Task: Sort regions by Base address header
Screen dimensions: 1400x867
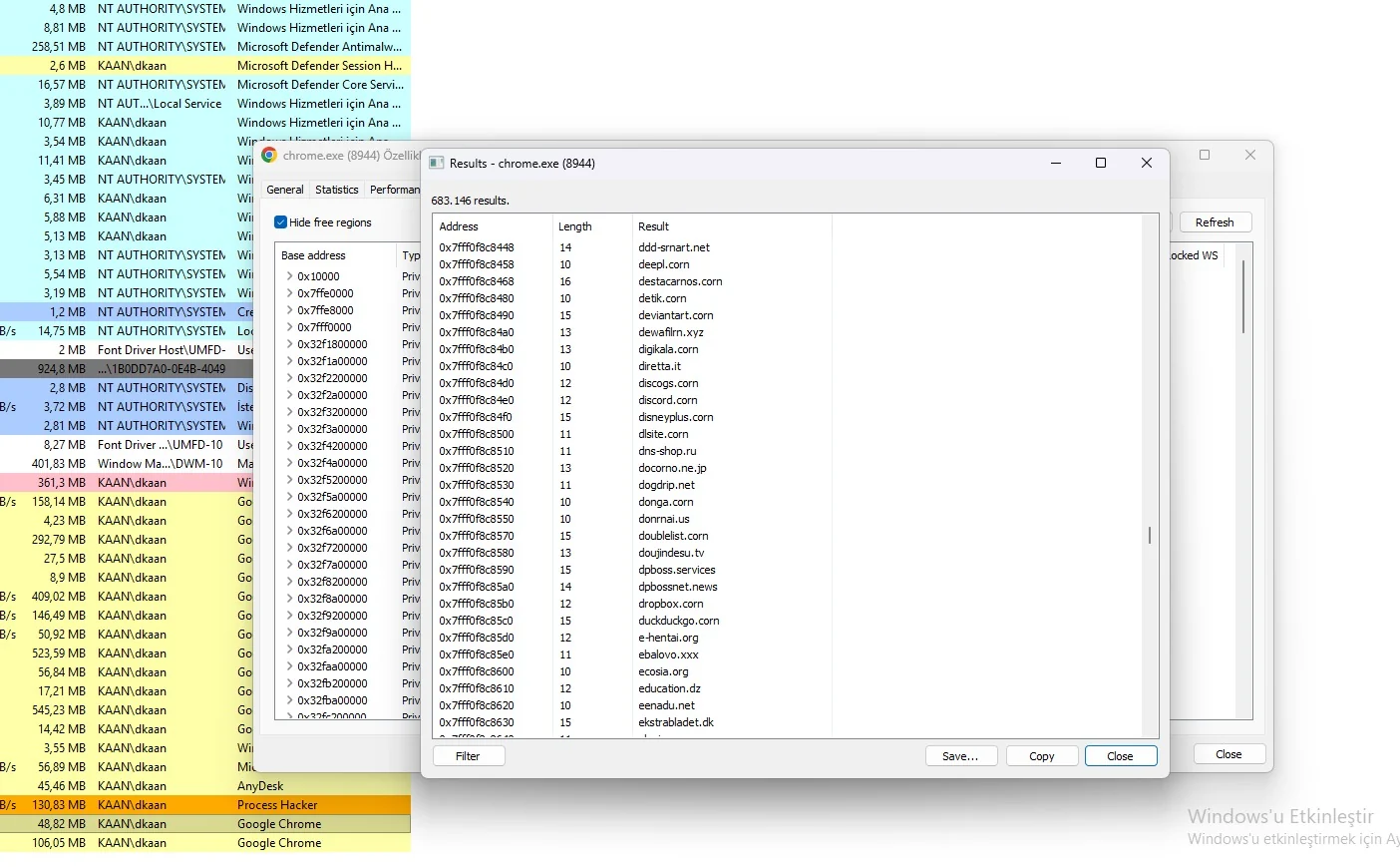Action: coord(336,255)
